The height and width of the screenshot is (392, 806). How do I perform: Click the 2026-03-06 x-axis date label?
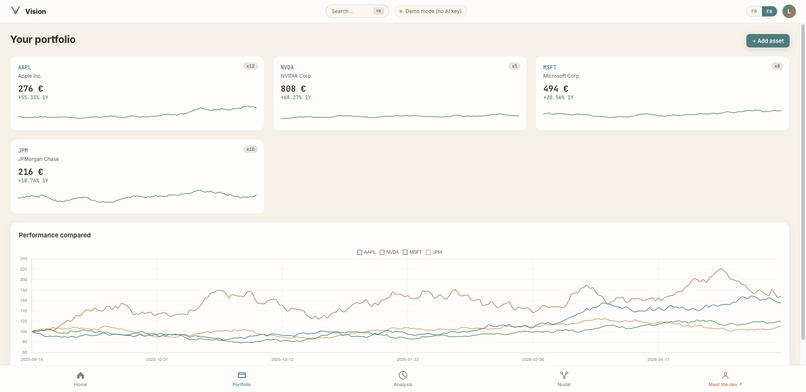[533, 360]
